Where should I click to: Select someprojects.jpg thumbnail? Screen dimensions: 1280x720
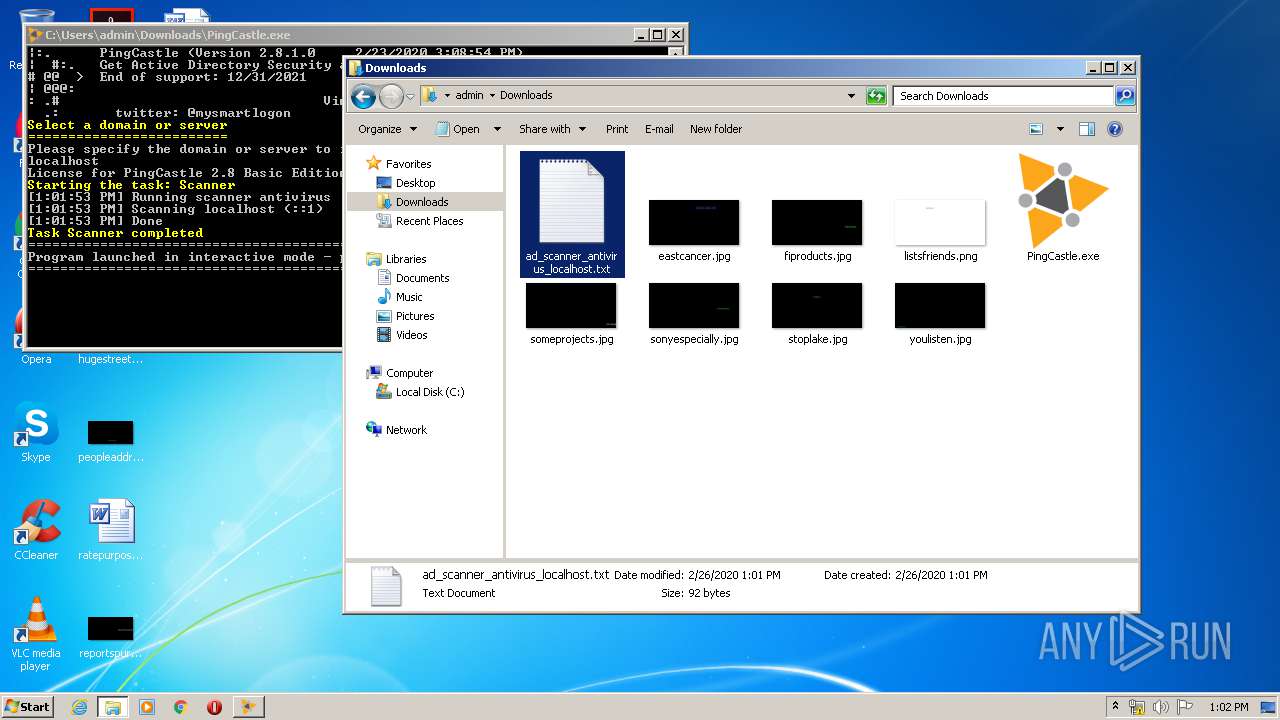(571, 305)
